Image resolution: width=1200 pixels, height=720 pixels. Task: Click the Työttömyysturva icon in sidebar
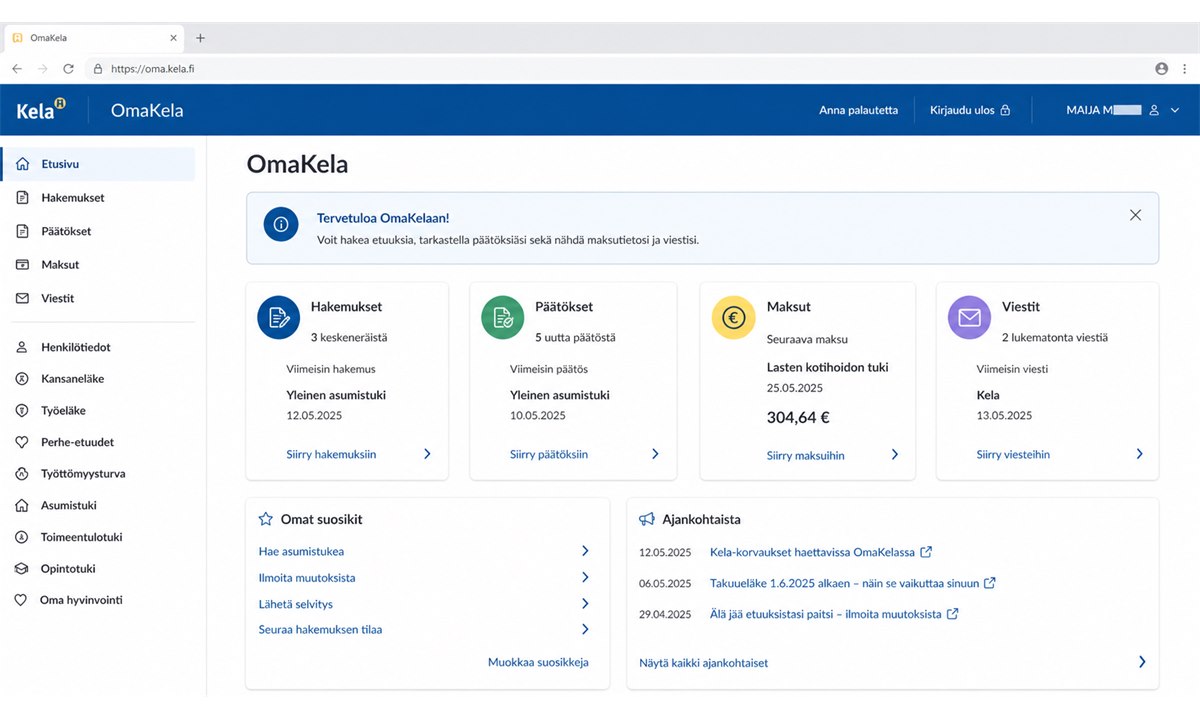21,474
